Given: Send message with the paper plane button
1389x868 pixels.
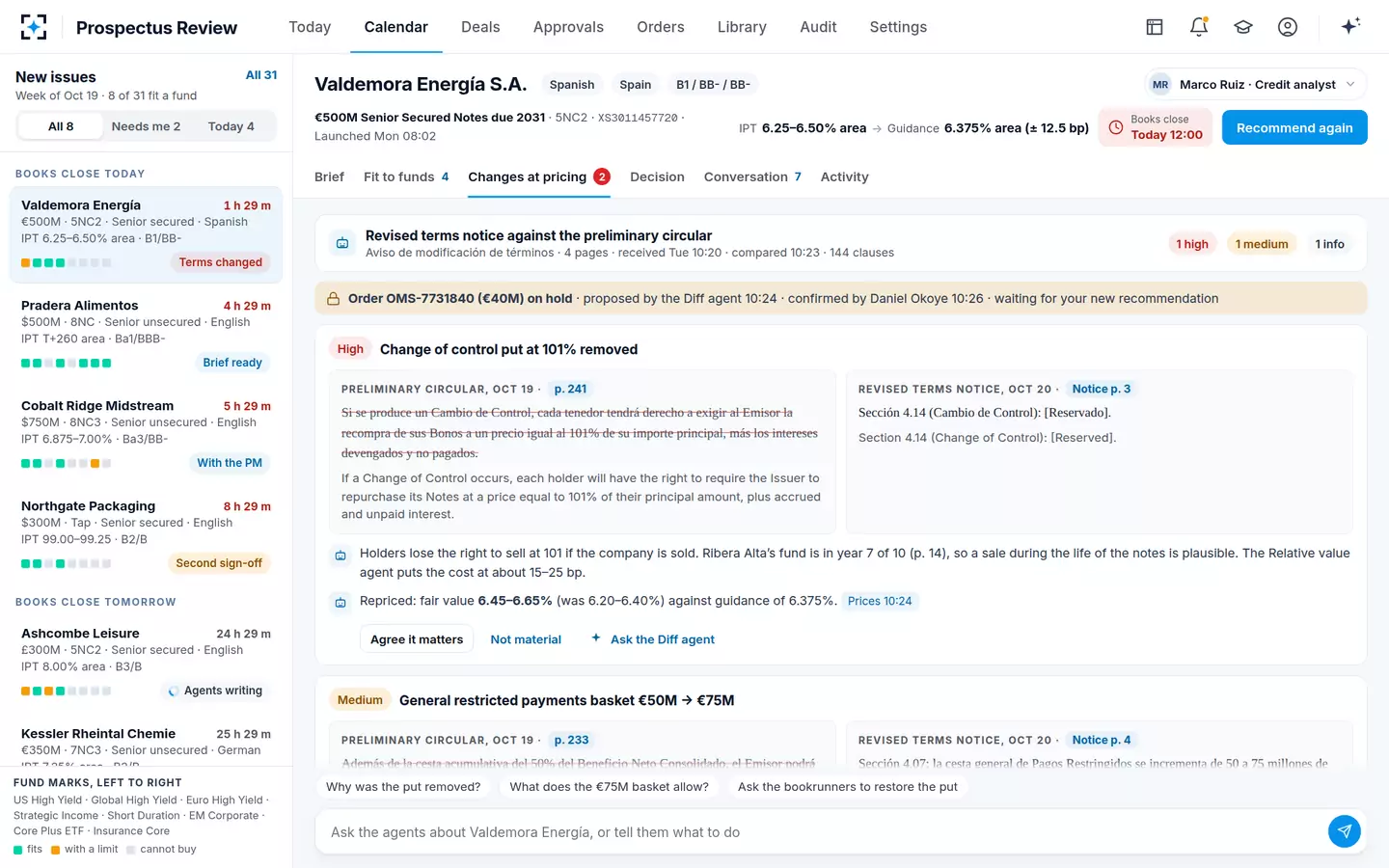Looking at the screenshot, I should 1344,831.
